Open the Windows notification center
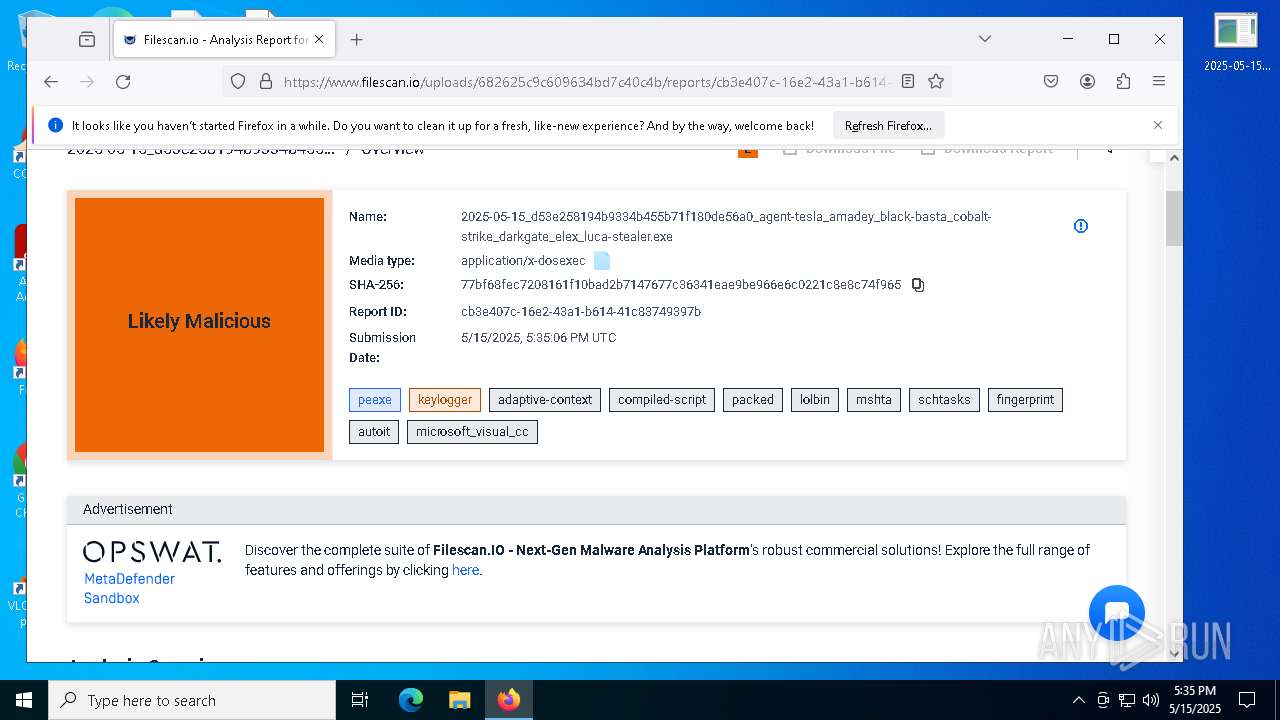 [1248, 700]
